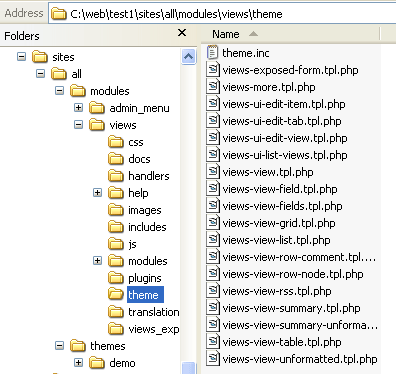
Task: Click the sites folder icon
Action: [40, 57]
